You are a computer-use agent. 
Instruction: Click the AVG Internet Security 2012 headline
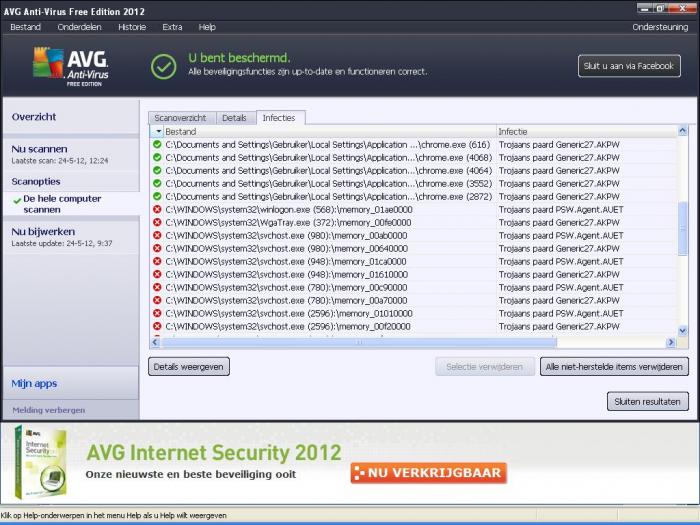[214, 453]
